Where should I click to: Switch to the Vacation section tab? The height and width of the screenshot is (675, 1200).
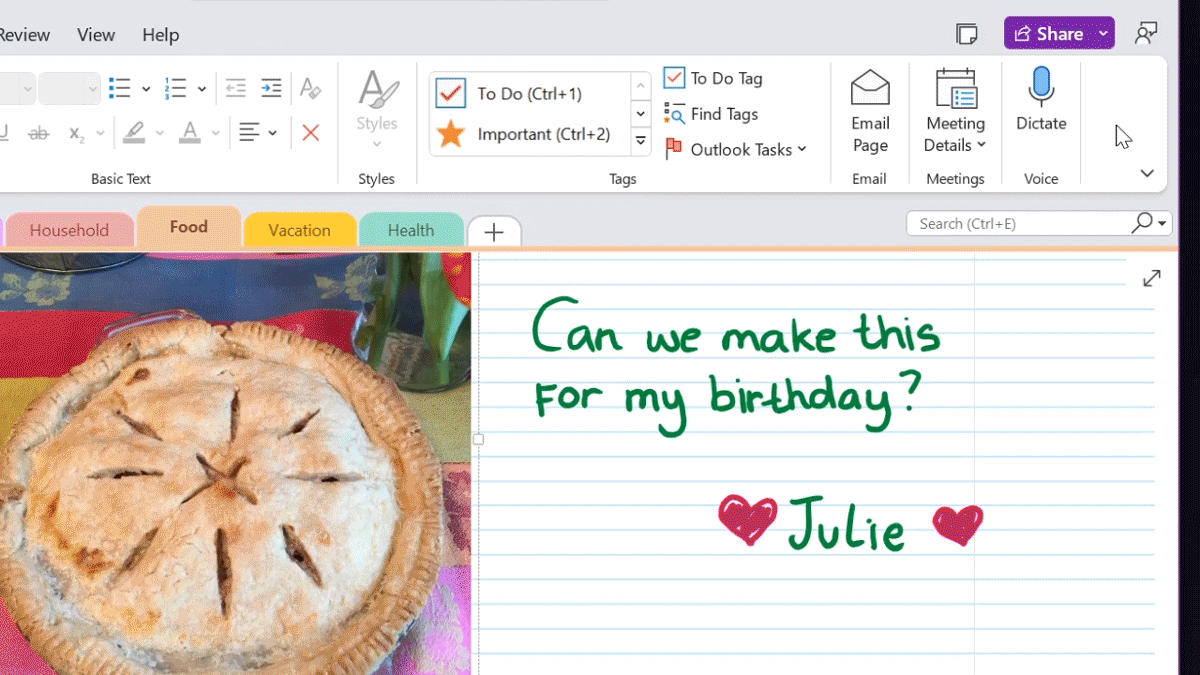(x=299, y=230)
